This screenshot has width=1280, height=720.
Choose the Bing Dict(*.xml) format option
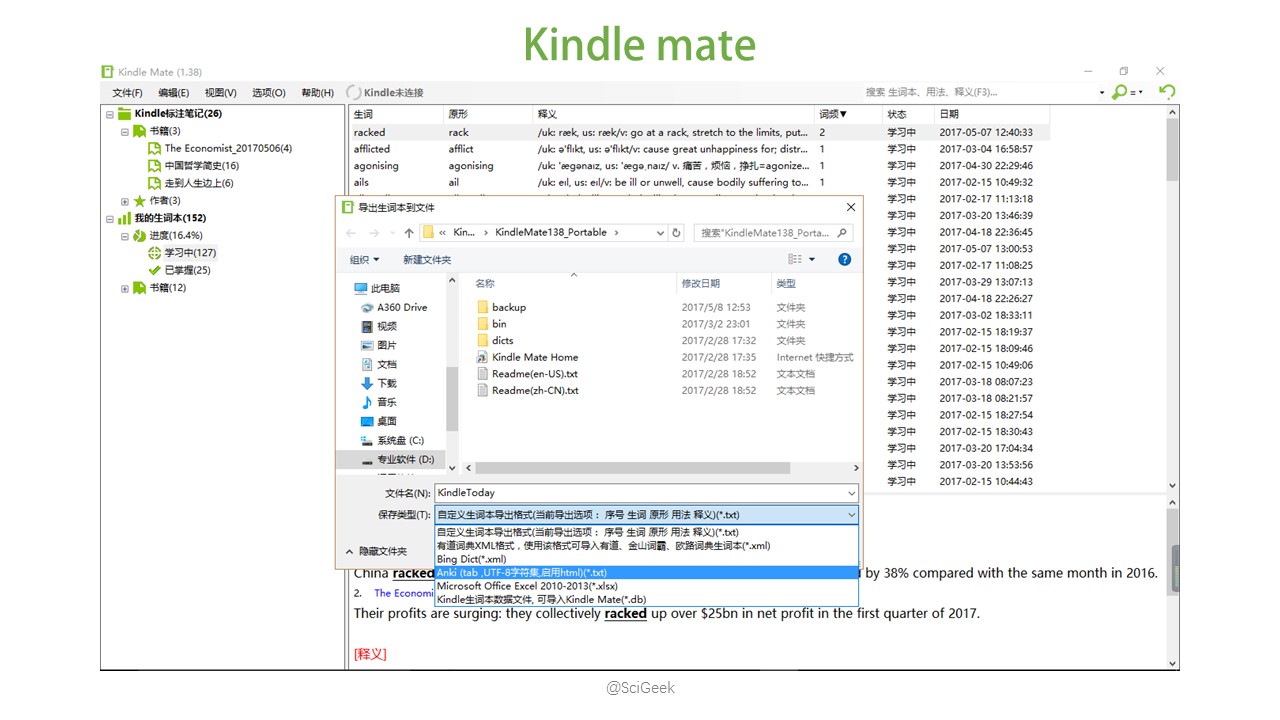(x=646, y=559)
